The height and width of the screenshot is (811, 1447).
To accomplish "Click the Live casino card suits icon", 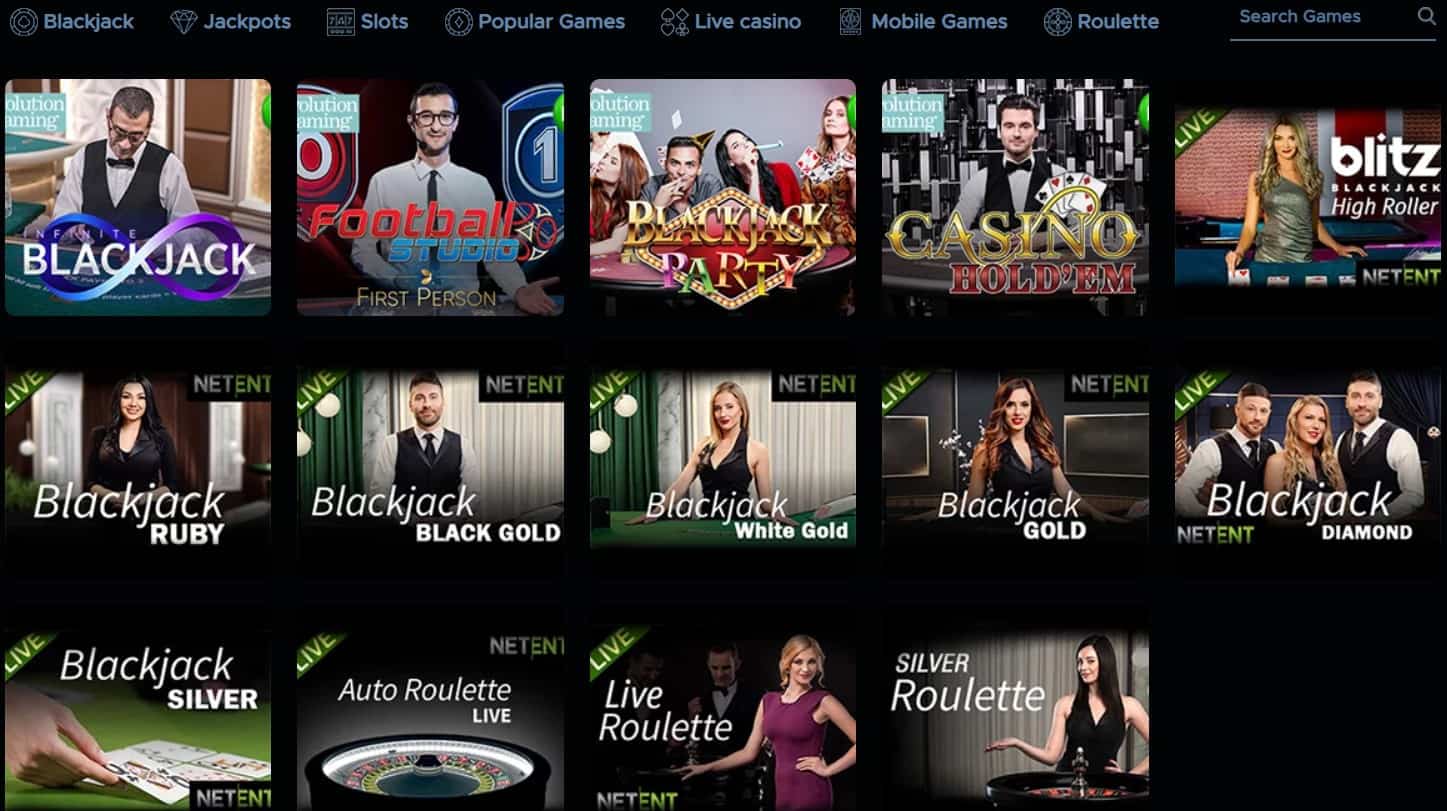I will [675, 21].
